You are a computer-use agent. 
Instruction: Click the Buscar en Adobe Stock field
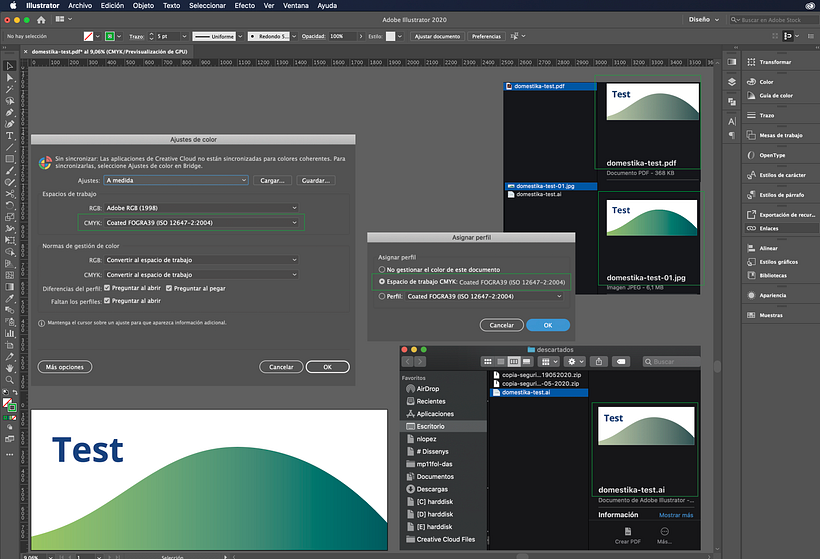point(774,20)
